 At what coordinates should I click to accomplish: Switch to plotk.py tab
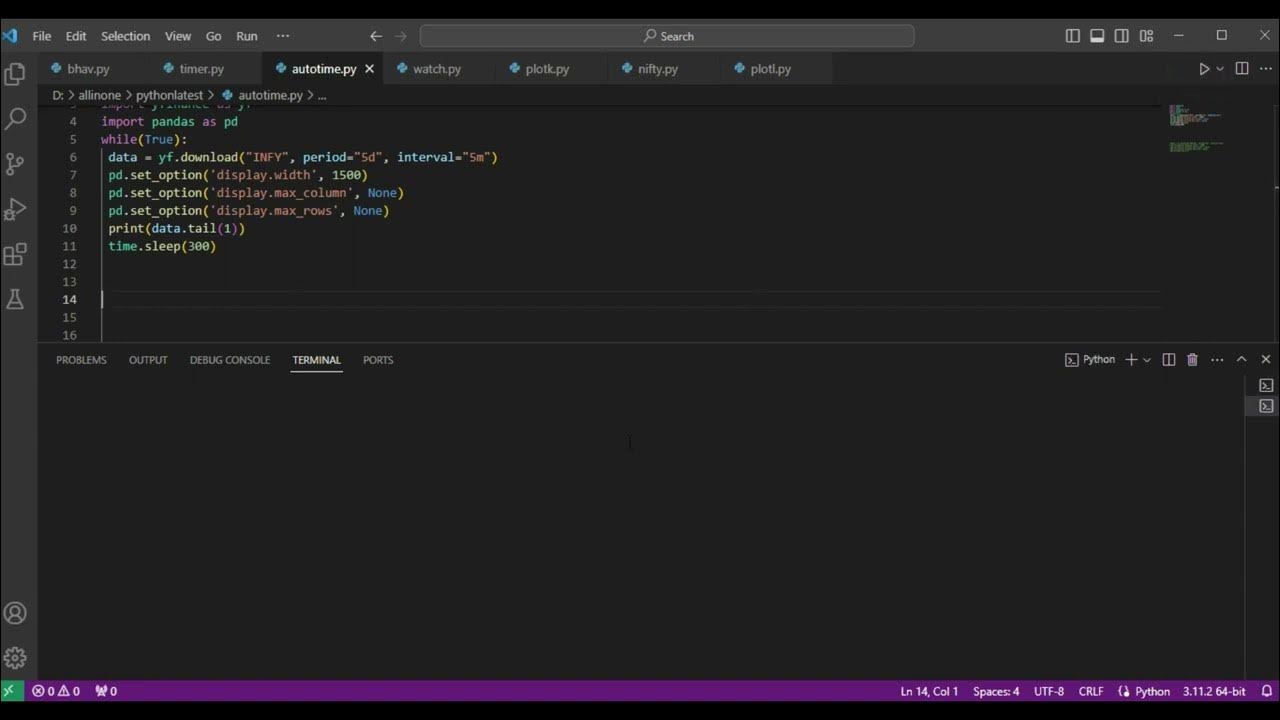547,69
